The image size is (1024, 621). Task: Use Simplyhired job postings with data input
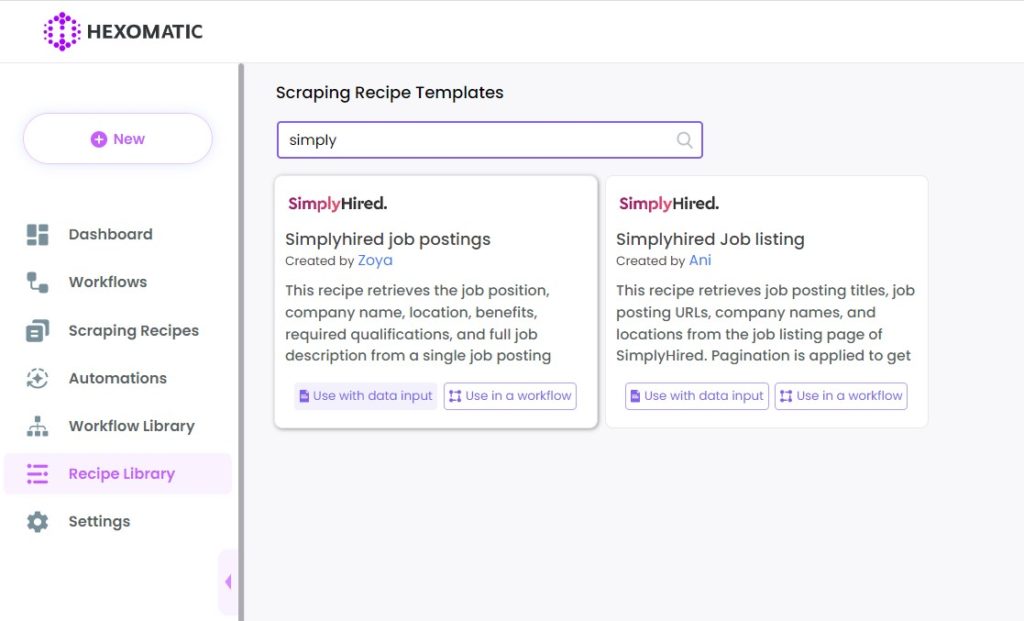pos(366,396)
